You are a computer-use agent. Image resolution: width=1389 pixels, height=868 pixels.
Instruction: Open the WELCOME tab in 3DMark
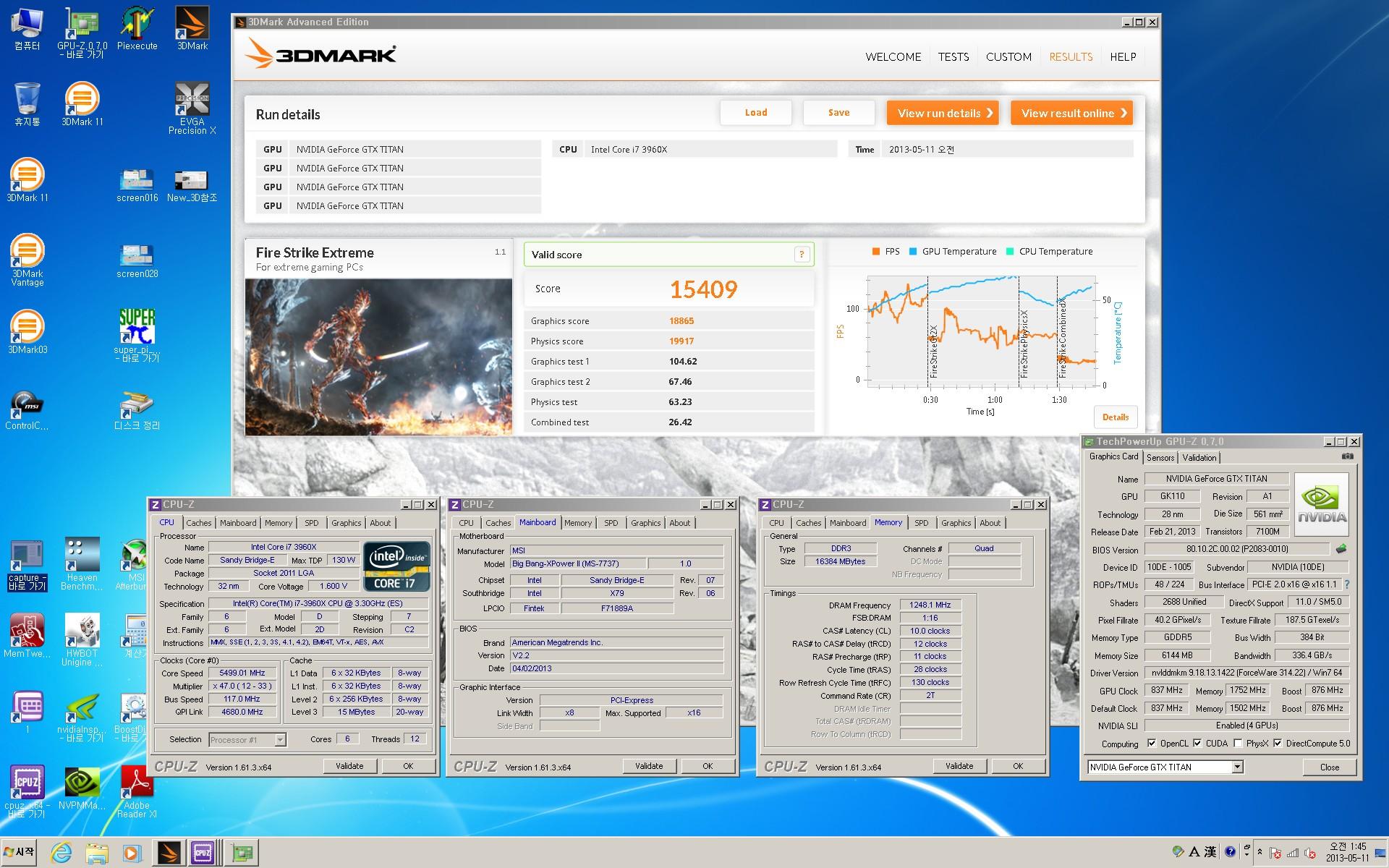click(893, 56)
